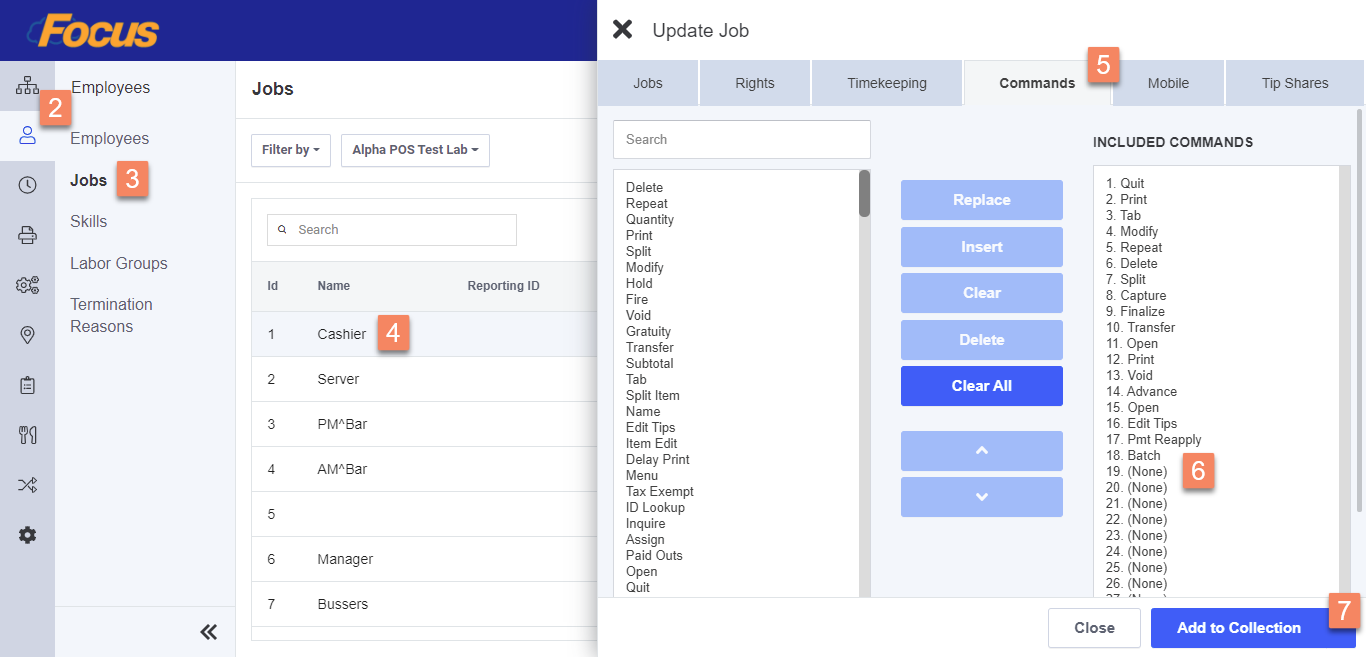Open the gears configuration sidebar icon
The height and width of the screenshot is (657, 1366).
[27, 285]
